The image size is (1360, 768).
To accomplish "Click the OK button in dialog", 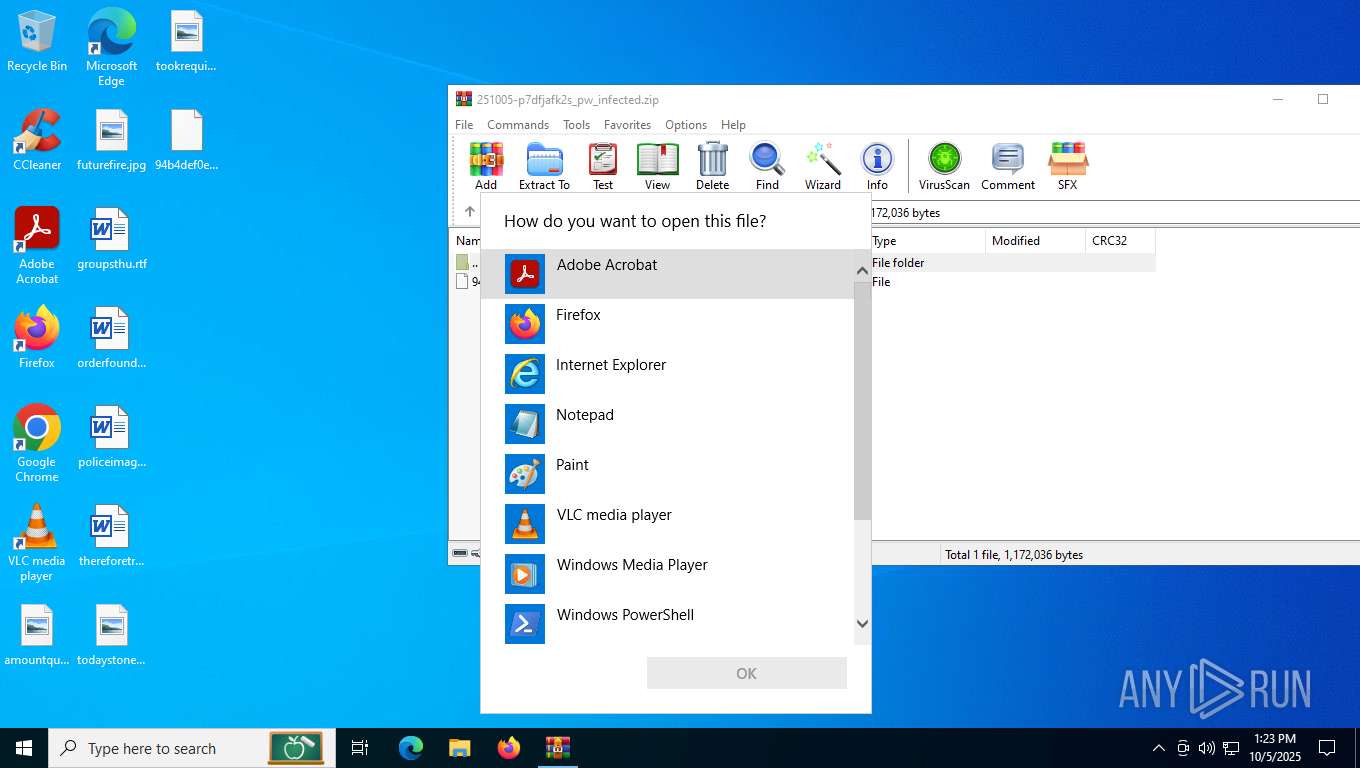I will 747,673.
